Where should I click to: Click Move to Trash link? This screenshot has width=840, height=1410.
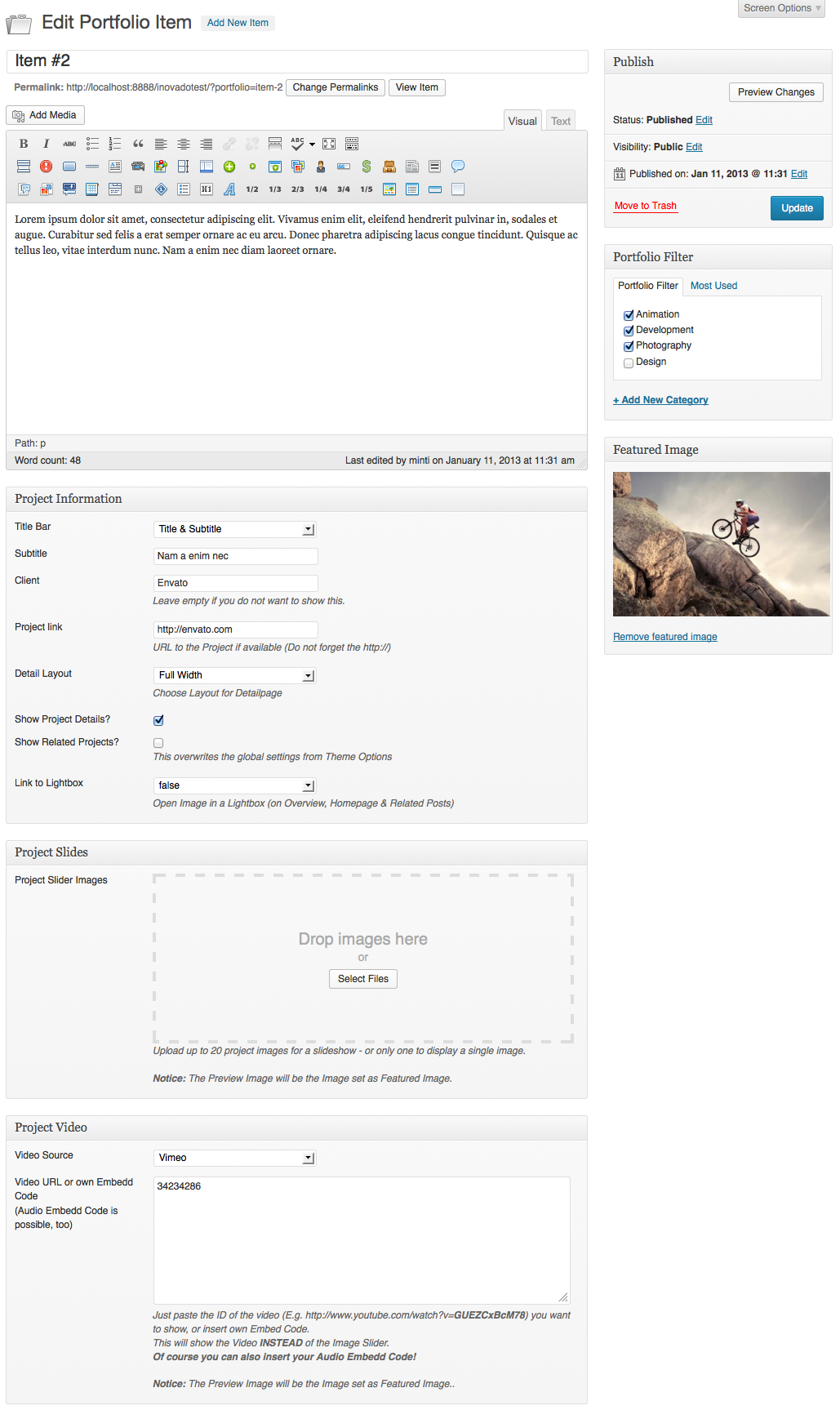(x=646, y=206)
